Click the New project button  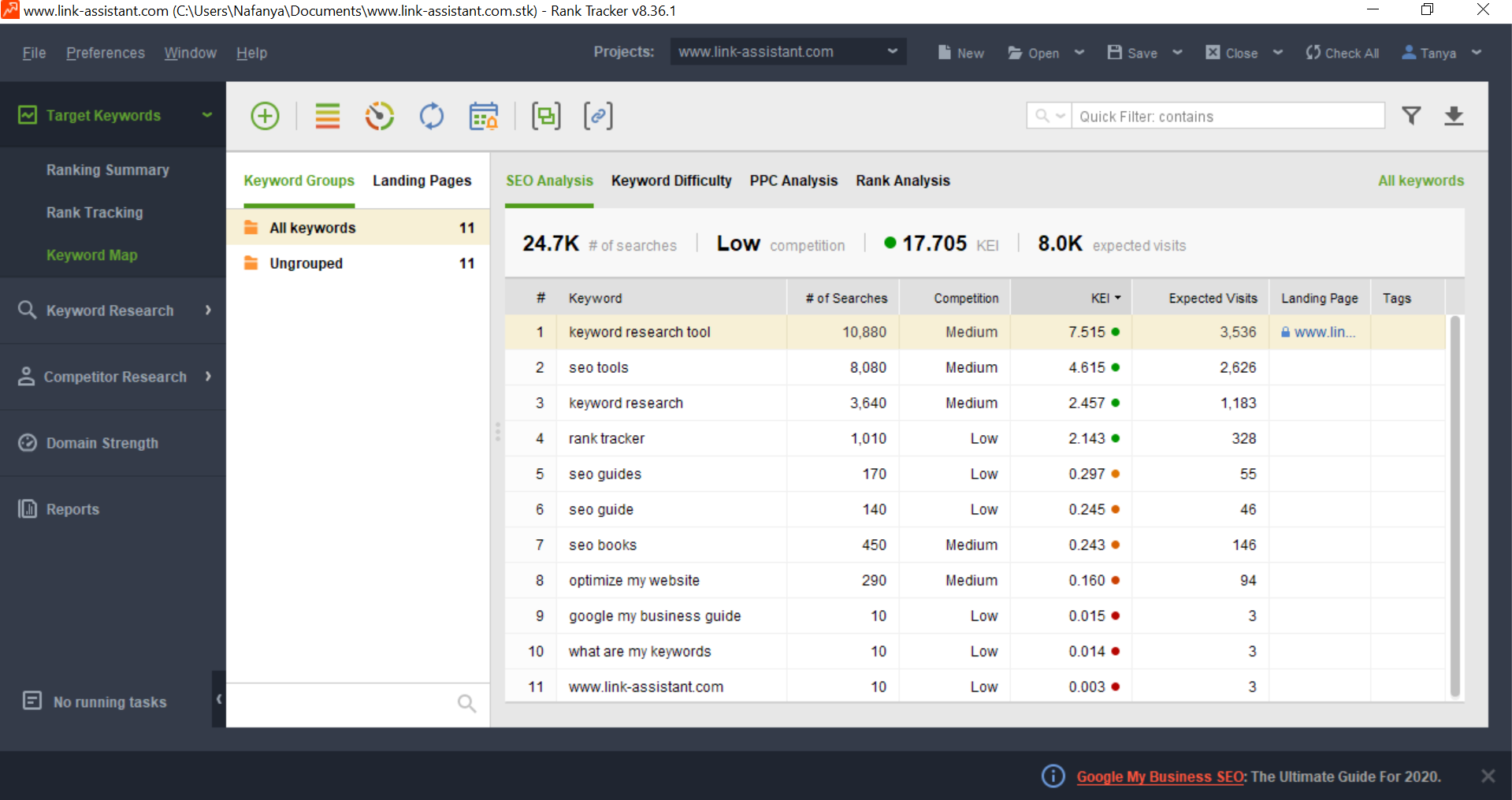(x=960, y=53)
